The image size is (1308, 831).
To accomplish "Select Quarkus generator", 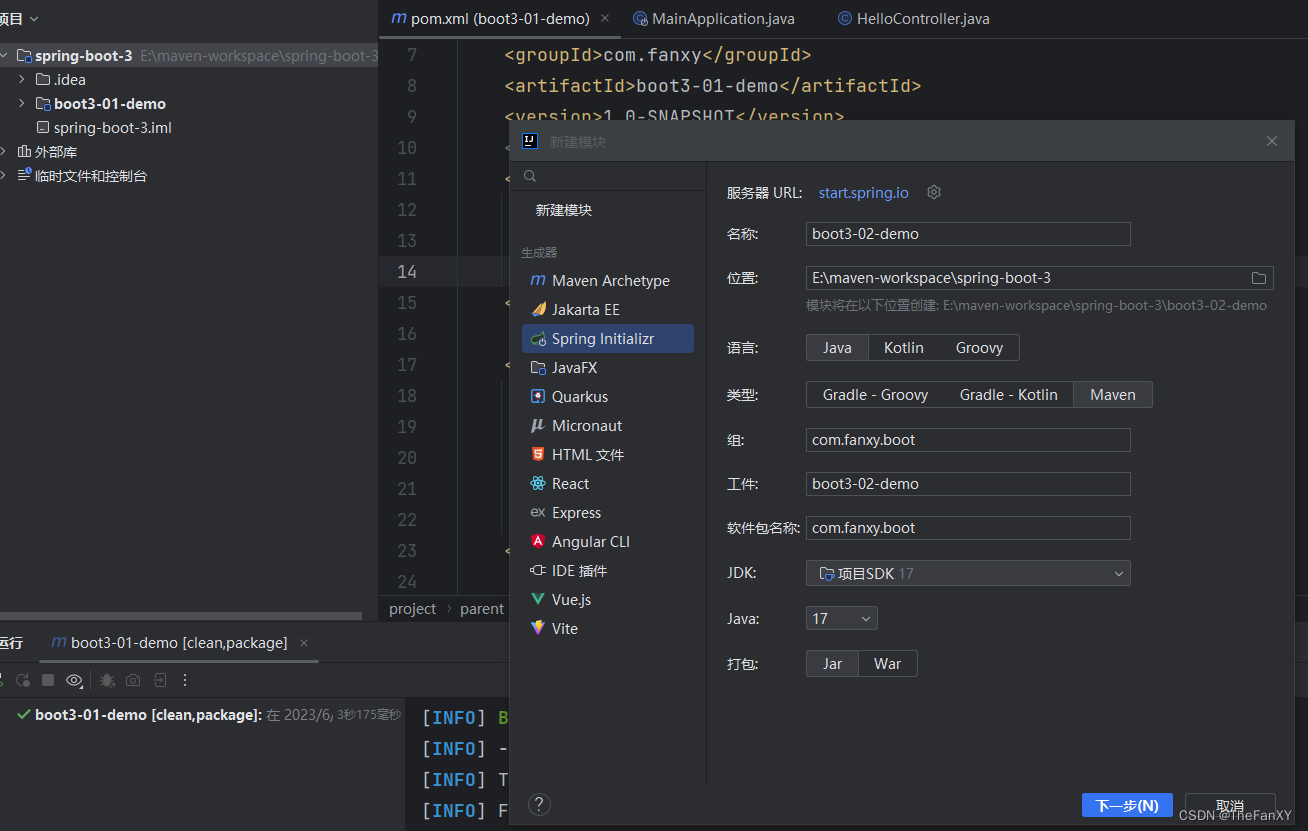I will [x=608, y=397].
